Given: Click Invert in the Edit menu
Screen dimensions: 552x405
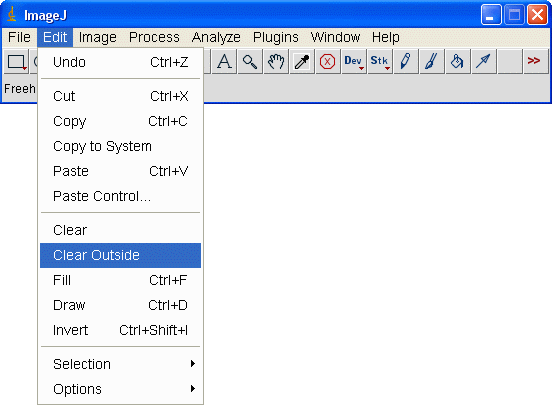Looking at the screenshot, I should 120,330.
